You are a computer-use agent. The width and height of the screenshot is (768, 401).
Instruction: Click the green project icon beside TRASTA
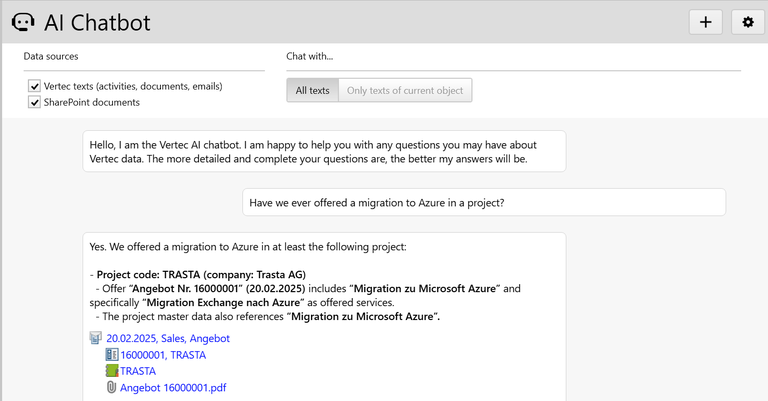pos(112,371)
